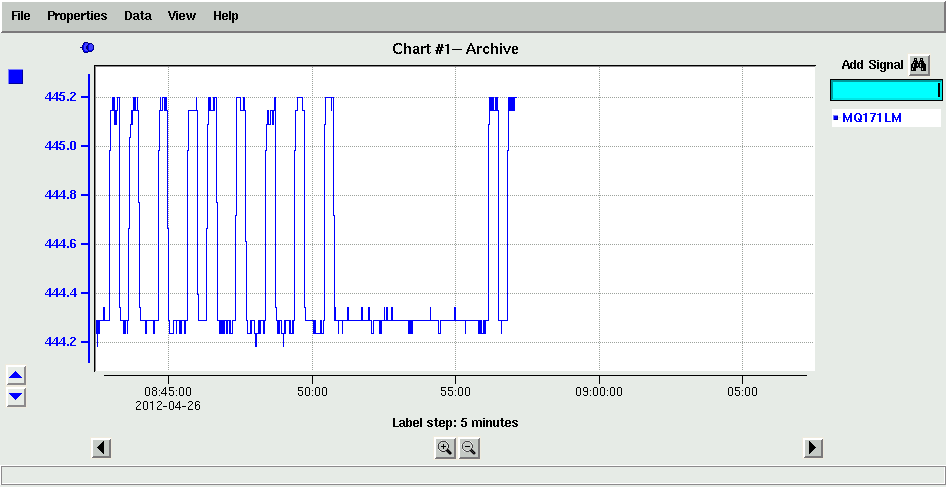Open the File menu
Viewport: 946px width, 487px height.
coord(21,16)
